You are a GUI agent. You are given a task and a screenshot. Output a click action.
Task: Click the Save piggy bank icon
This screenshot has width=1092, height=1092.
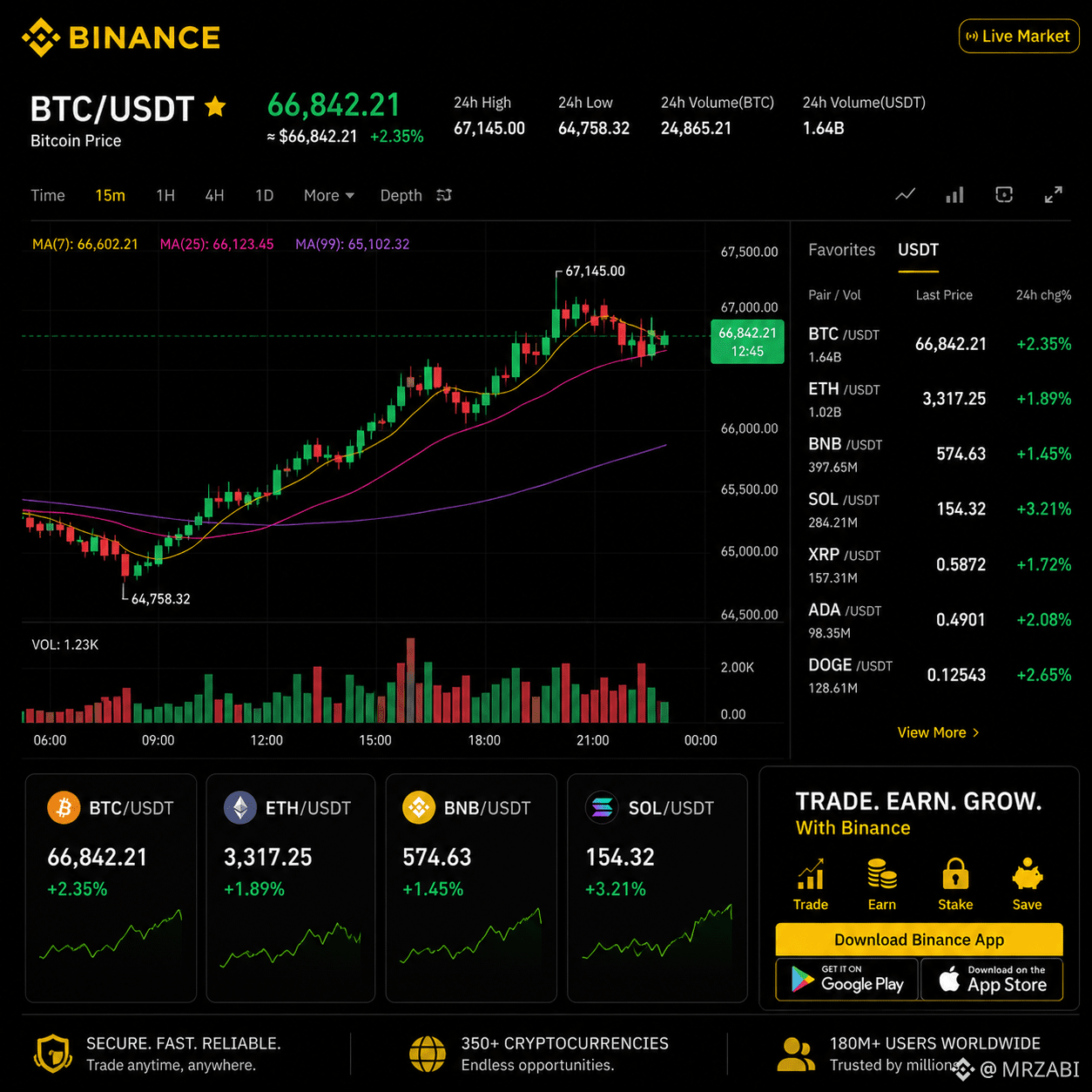point(1028,873)
